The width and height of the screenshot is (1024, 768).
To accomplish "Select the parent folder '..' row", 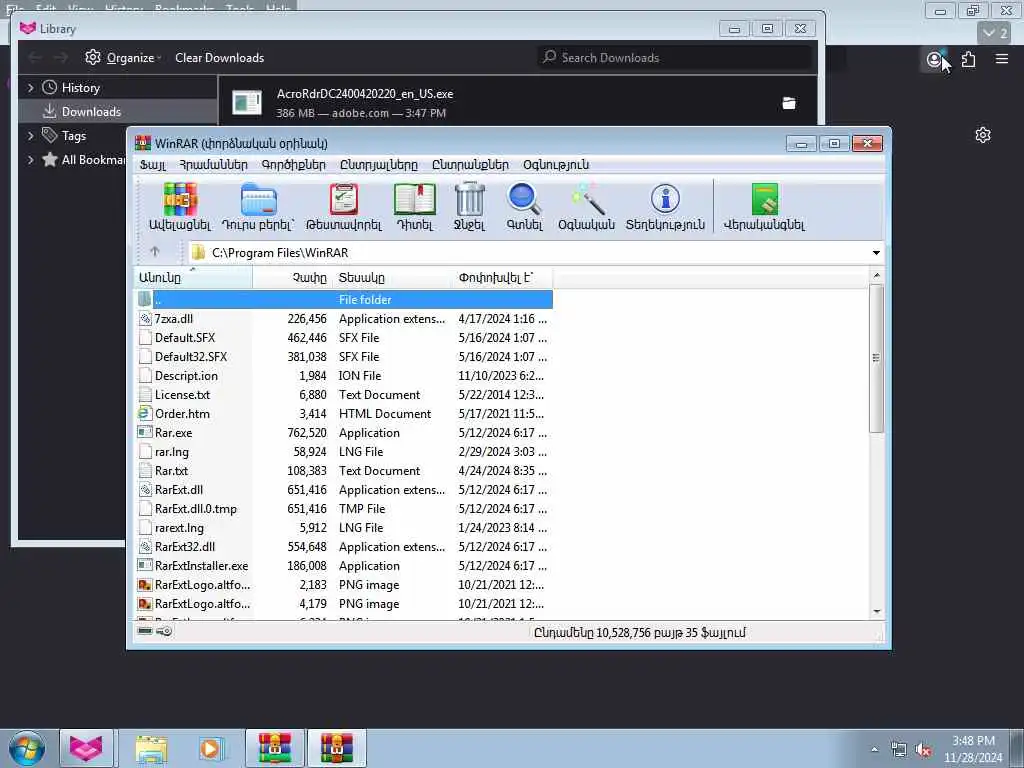I will pyautogui.click(x=344, y=300).
